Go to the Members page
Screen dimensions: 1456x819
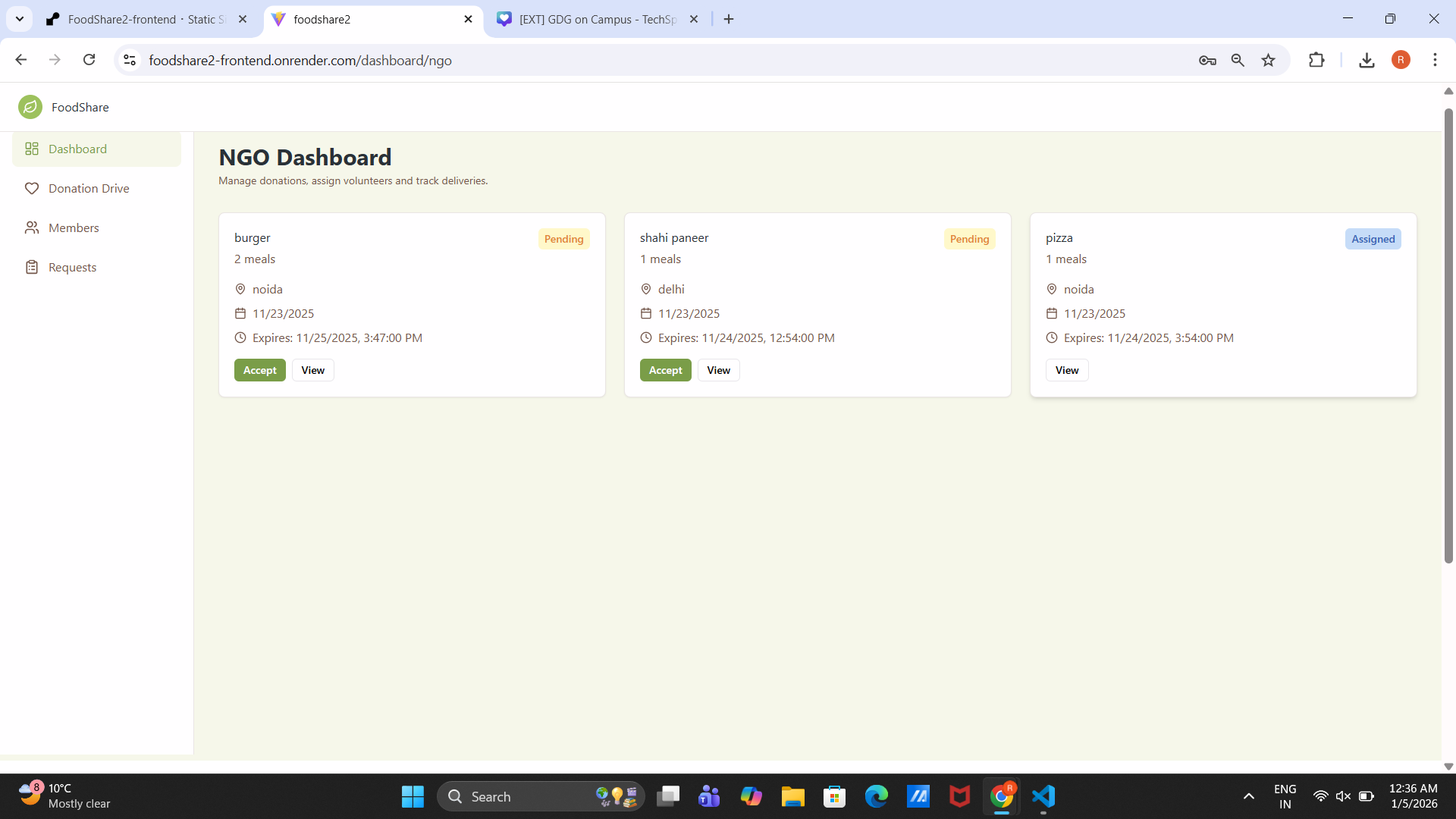tap(73, 227)
